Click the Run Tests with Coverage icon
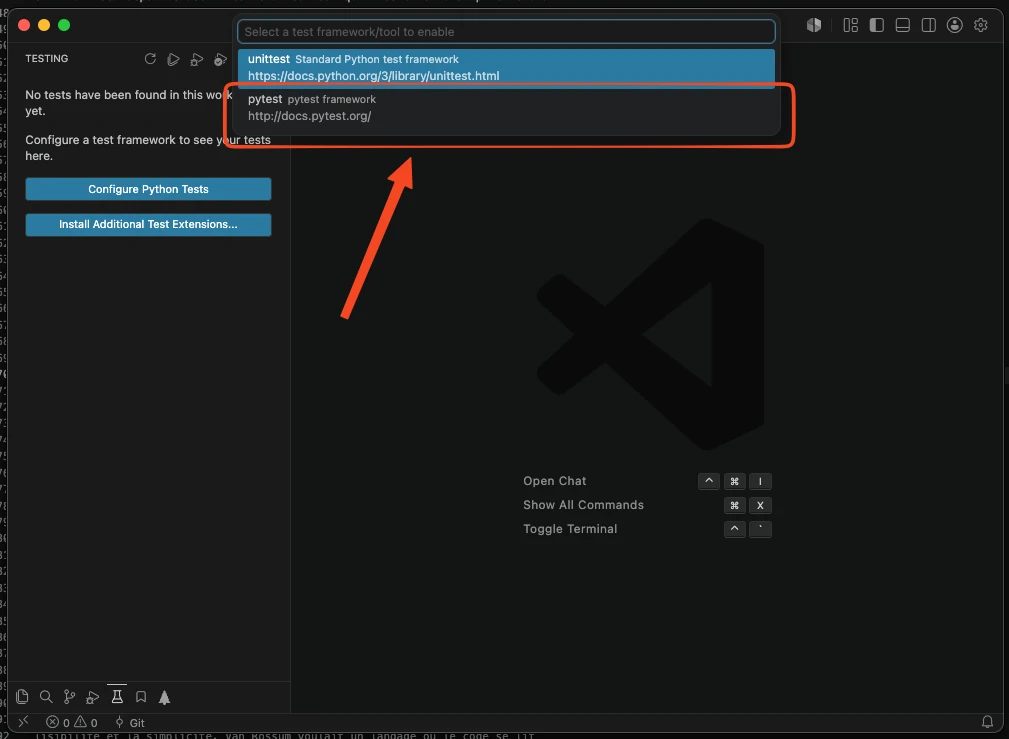Viewport: 1009px width, 739px height. point(220,60)
